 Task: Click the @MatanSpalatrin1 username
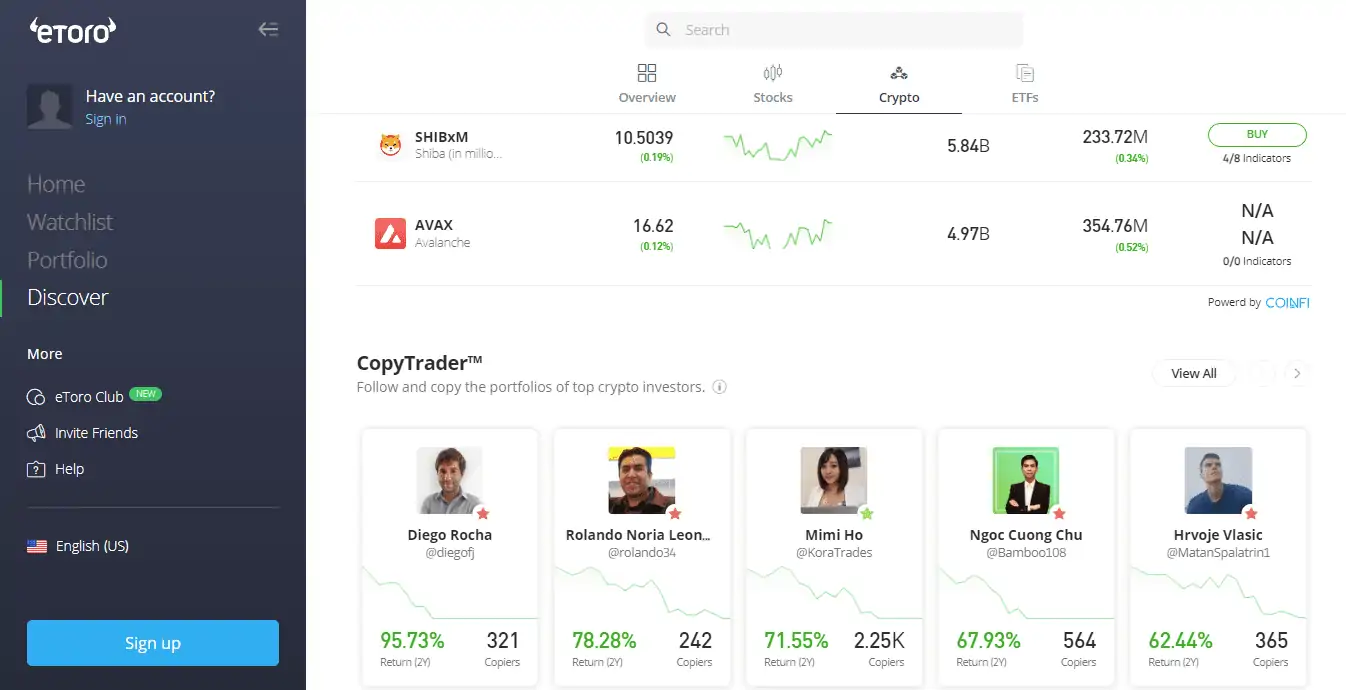pyautogui.click(x=1218, y=553)
